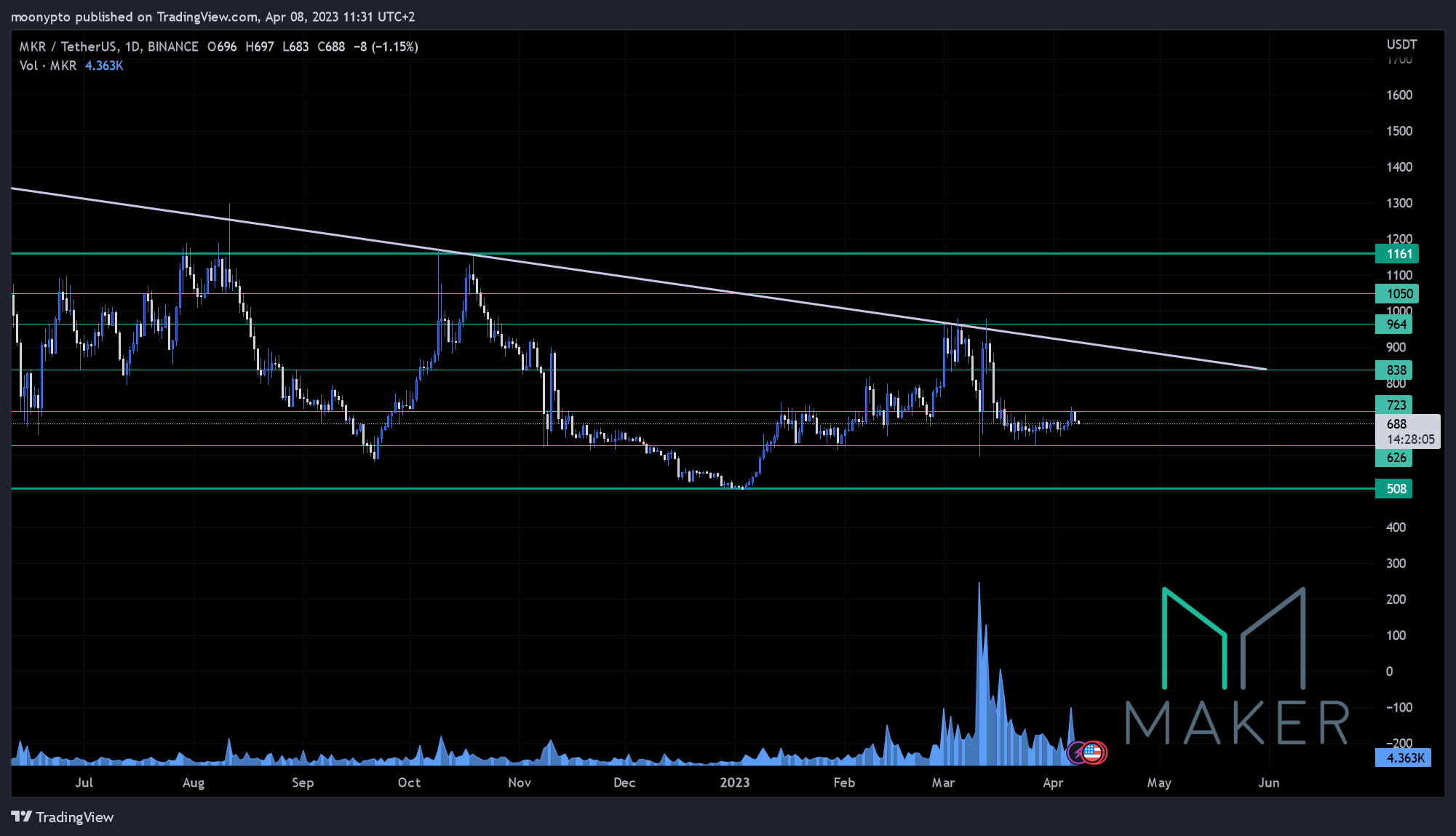Click the Feb date axis label
This screenshot has width=1456, height=836.
[844, 783]
